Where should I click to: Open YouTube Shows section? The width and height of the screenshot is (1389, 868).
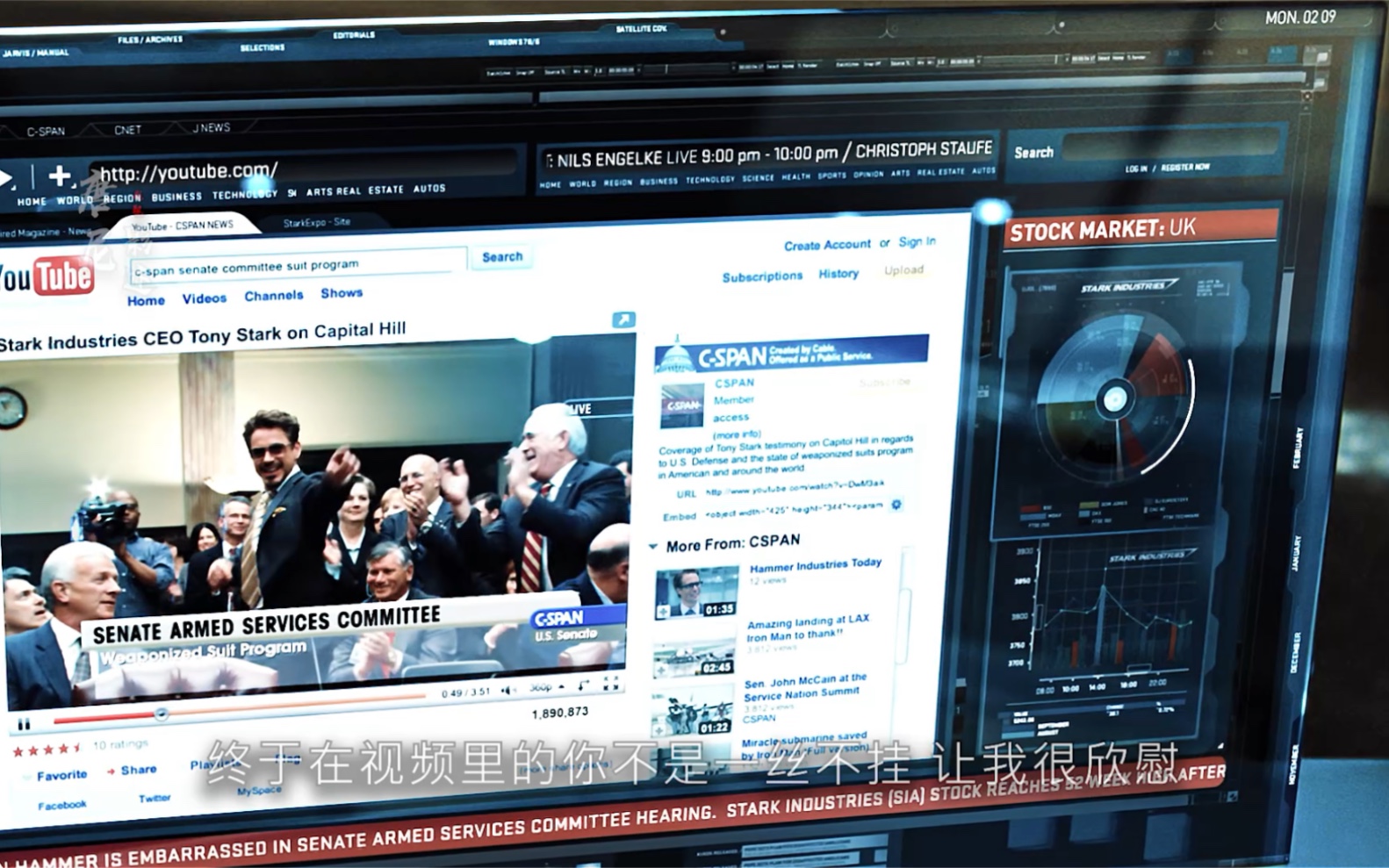tap(342, 293)
